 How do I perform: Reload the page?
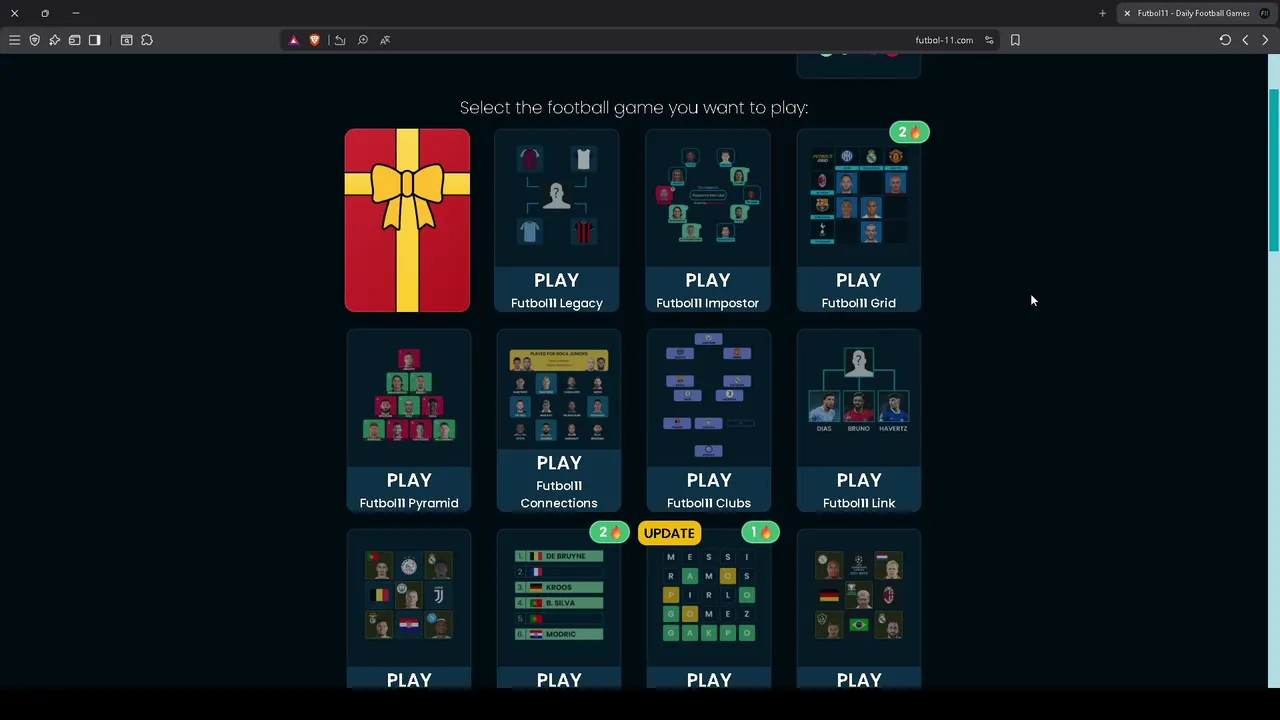tap(1225, 40)
